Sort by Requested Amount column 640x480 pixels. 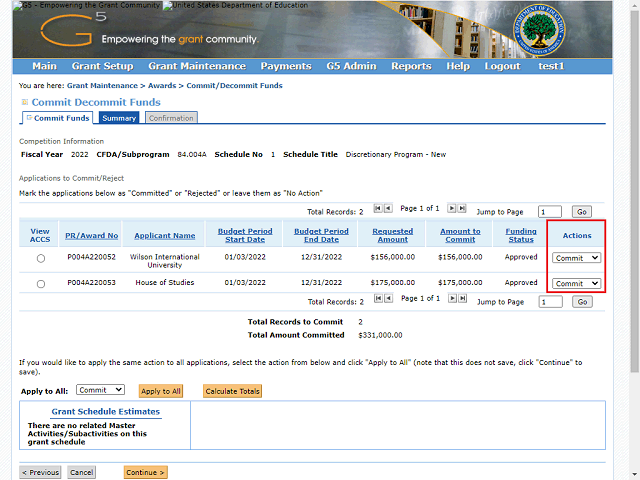[x=392, y=235]
